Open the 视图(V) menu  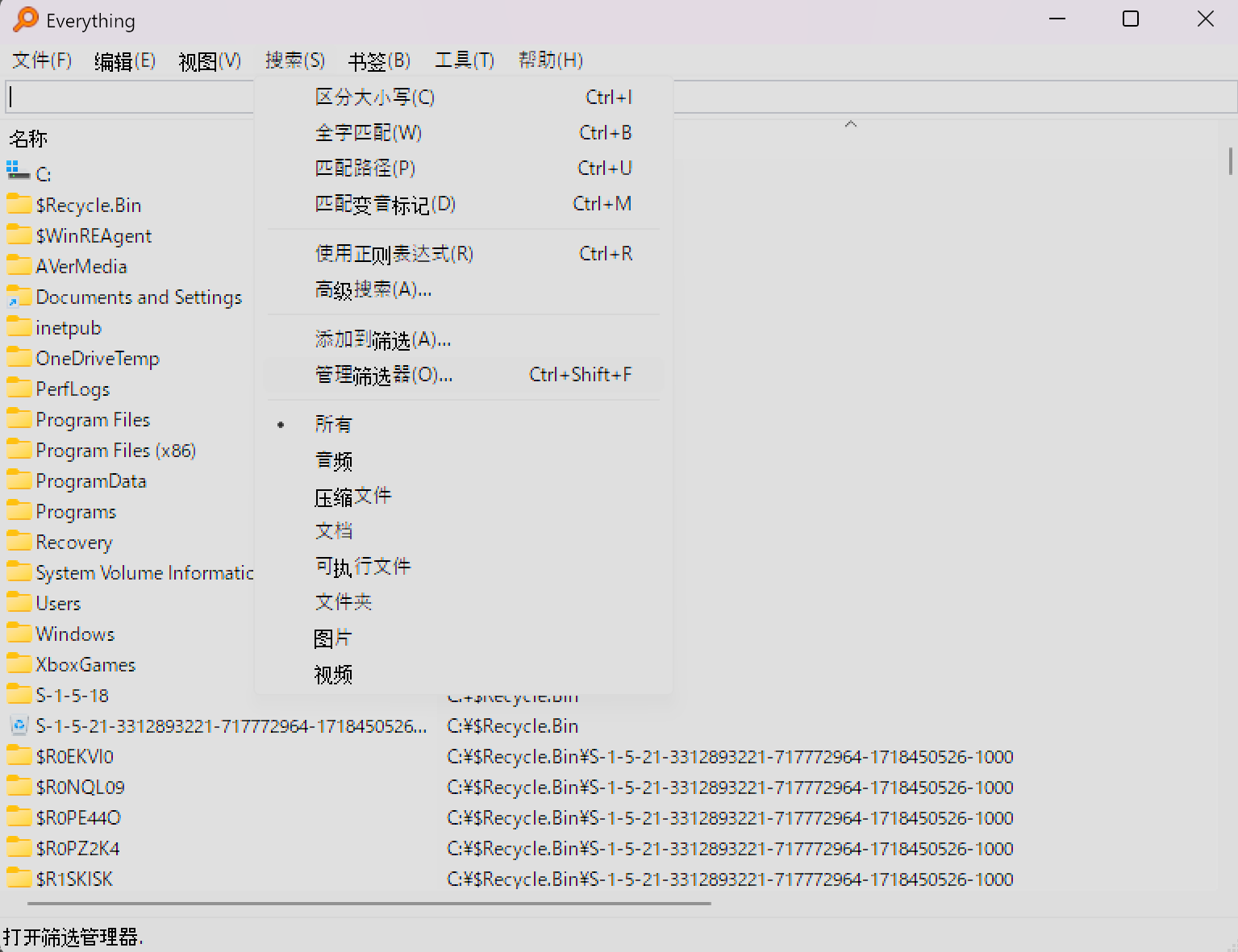pos(210,60)
